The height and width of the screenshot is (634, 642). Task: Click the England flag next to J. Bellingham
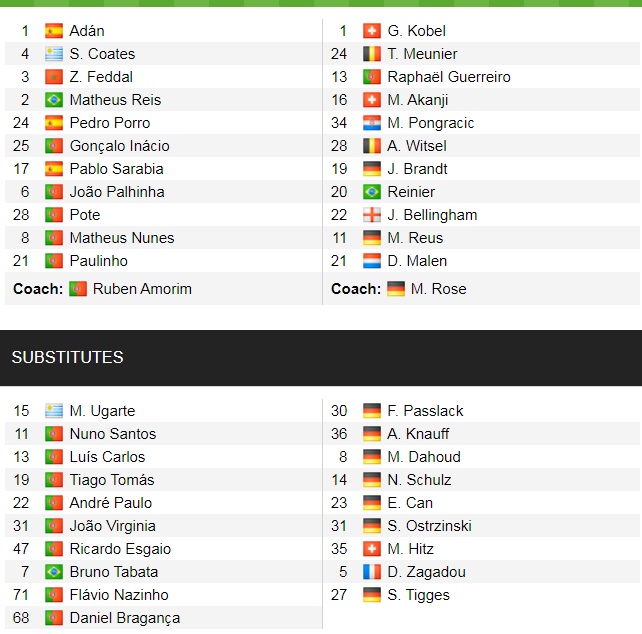(372, 215)
